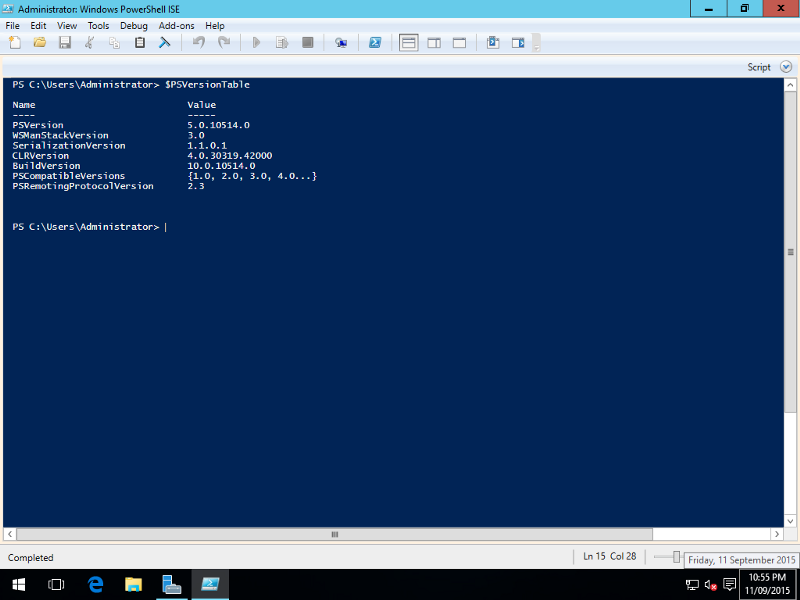
Task: Create a new script with the New icon
Action: [14, 42]
